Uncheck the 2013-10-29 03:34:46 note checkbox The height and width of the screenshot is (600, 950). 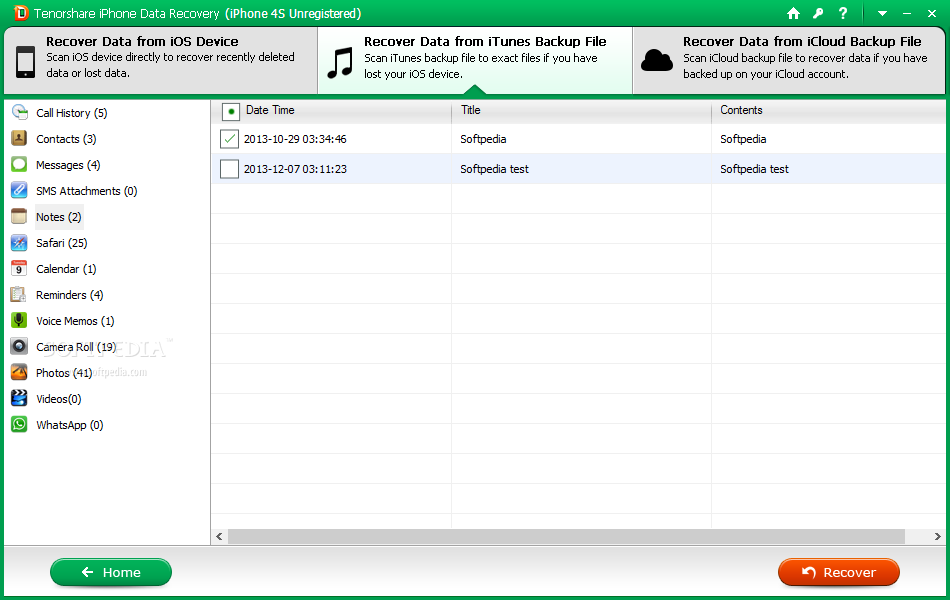tap(230, 139)
